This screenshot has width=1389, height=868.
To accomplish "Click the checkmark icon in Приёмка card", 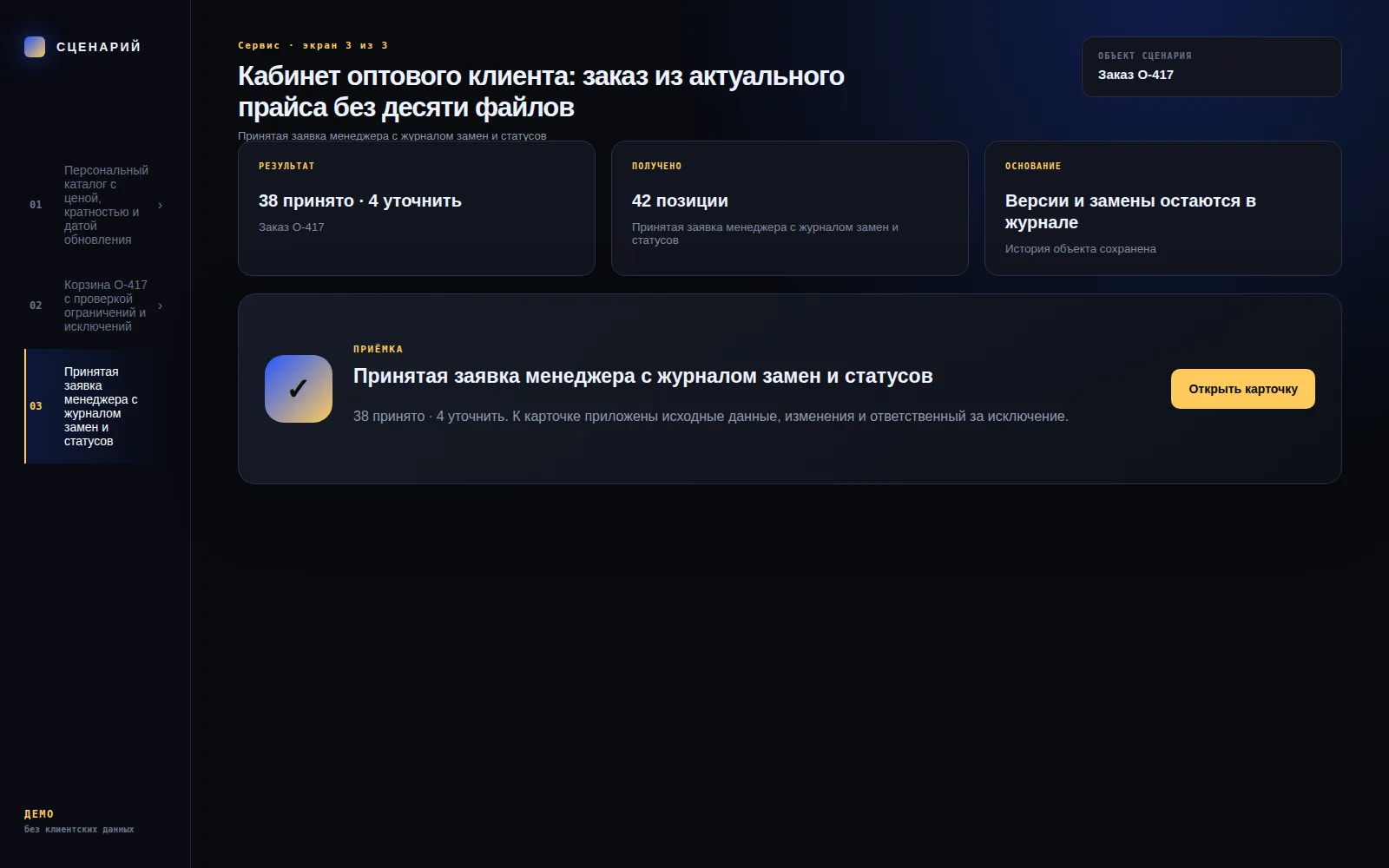I will pos(299,389).
